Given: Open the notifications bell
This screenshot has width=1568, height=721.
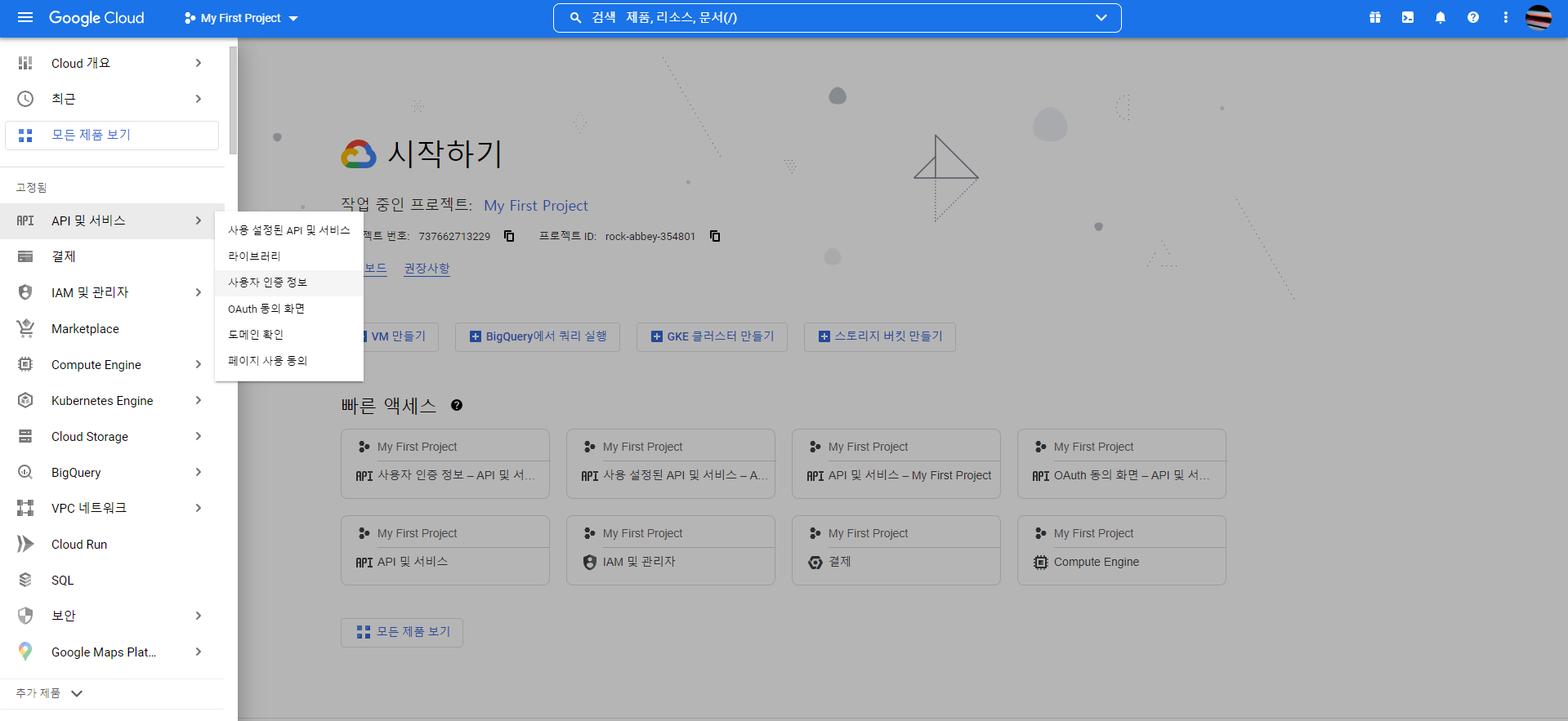Looking at the screenshot, I should (x=1441, y=17).
